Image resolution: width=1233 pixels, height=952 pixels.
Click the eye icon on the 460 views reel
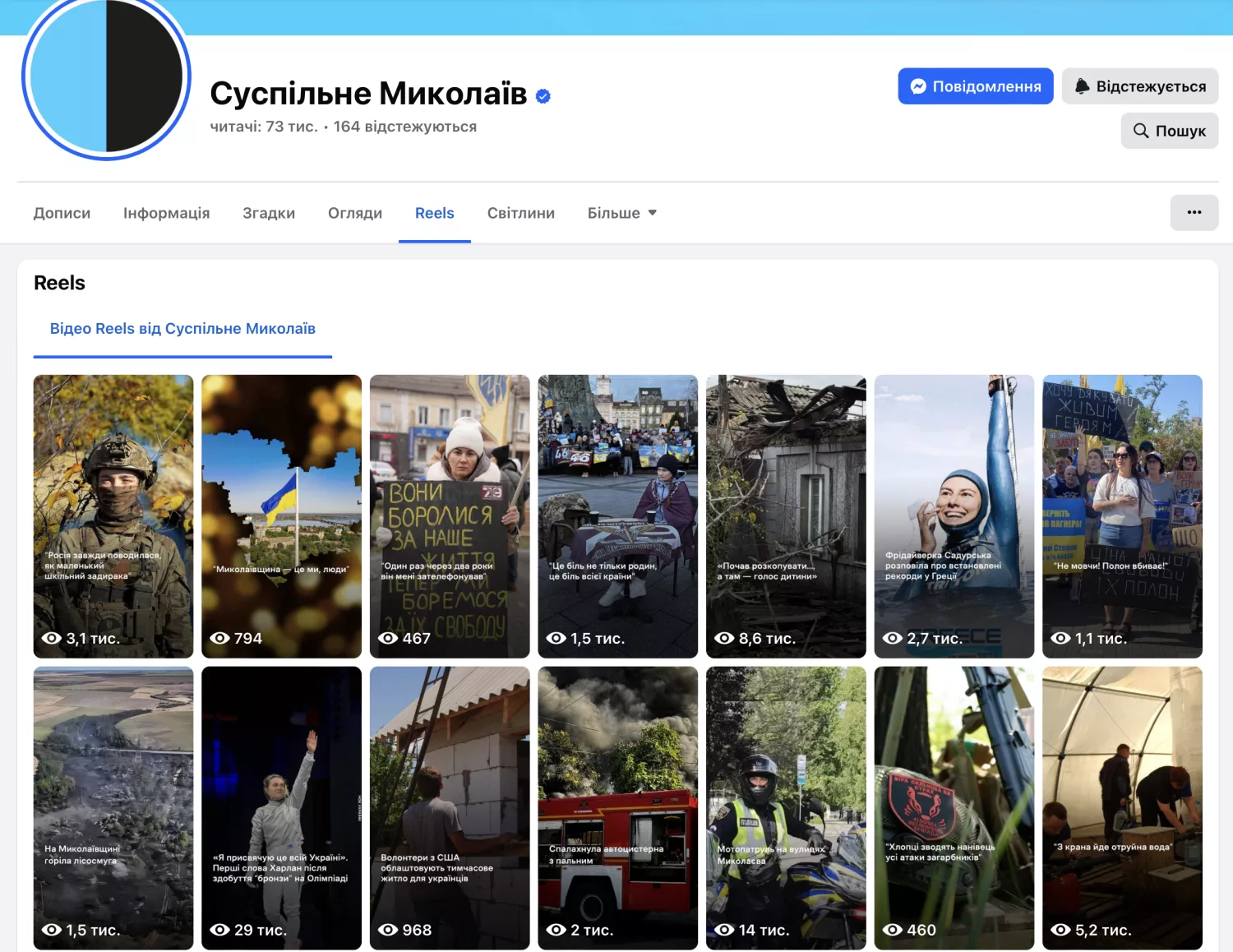[x=893, y=930]
